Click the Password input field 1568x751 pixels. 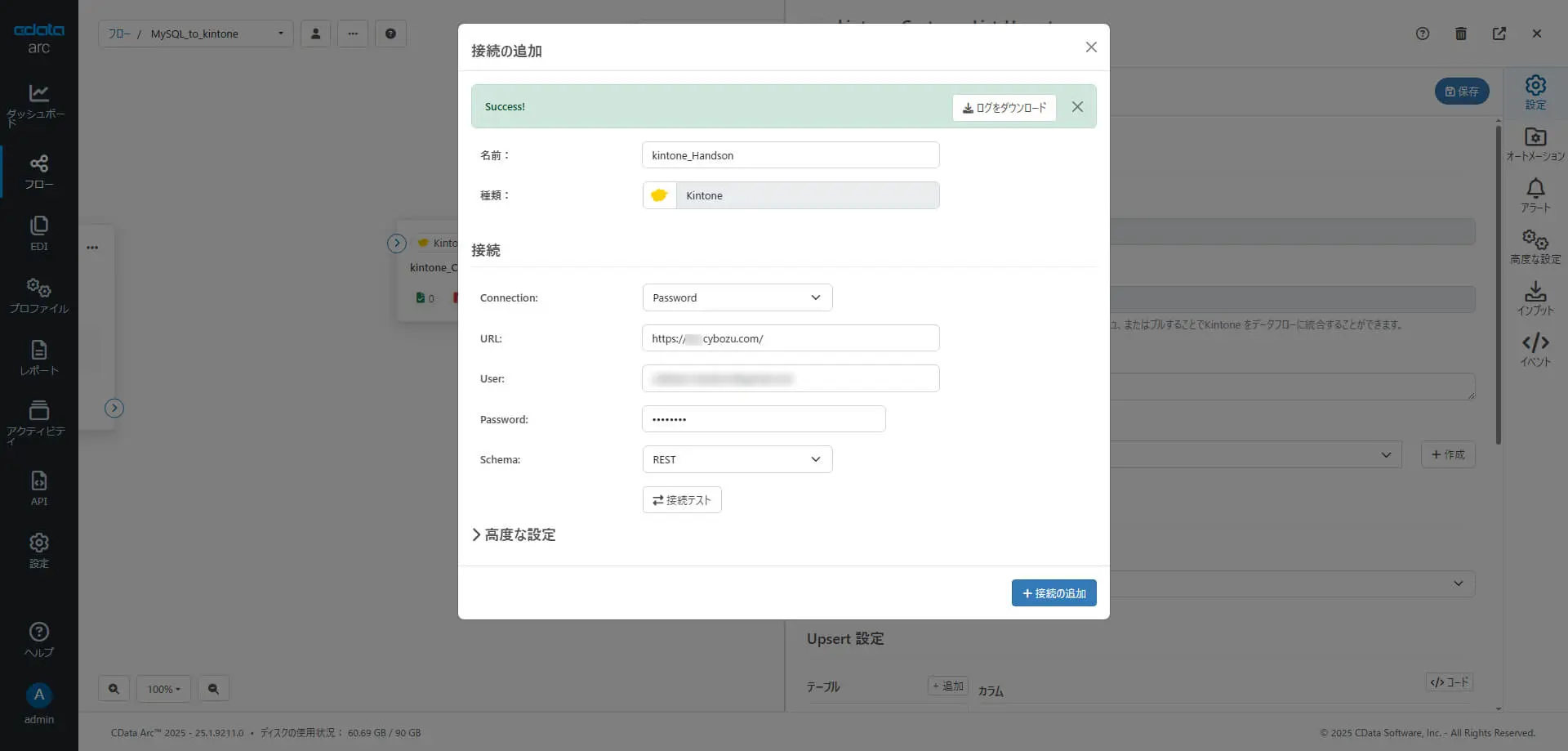click(x=764, y=419)
